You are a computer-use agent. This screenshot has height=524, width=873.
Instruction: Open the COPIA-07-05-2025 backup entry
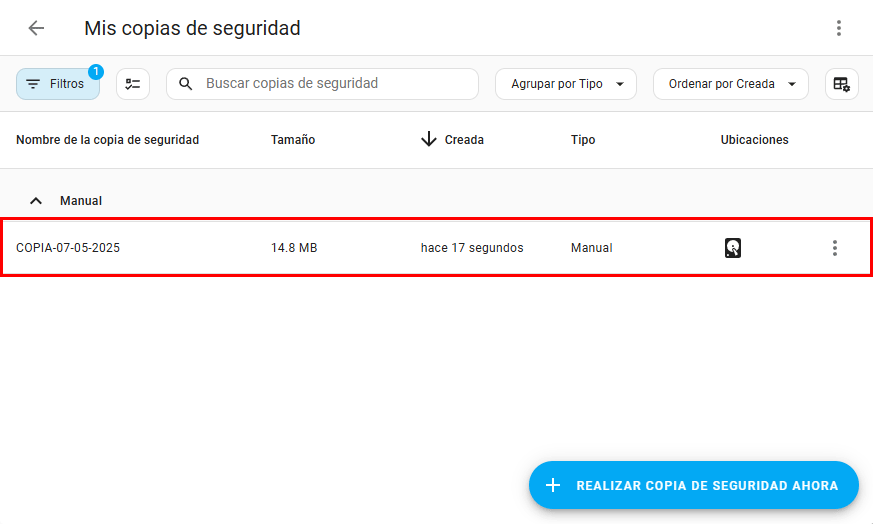[x=68, y=248]
